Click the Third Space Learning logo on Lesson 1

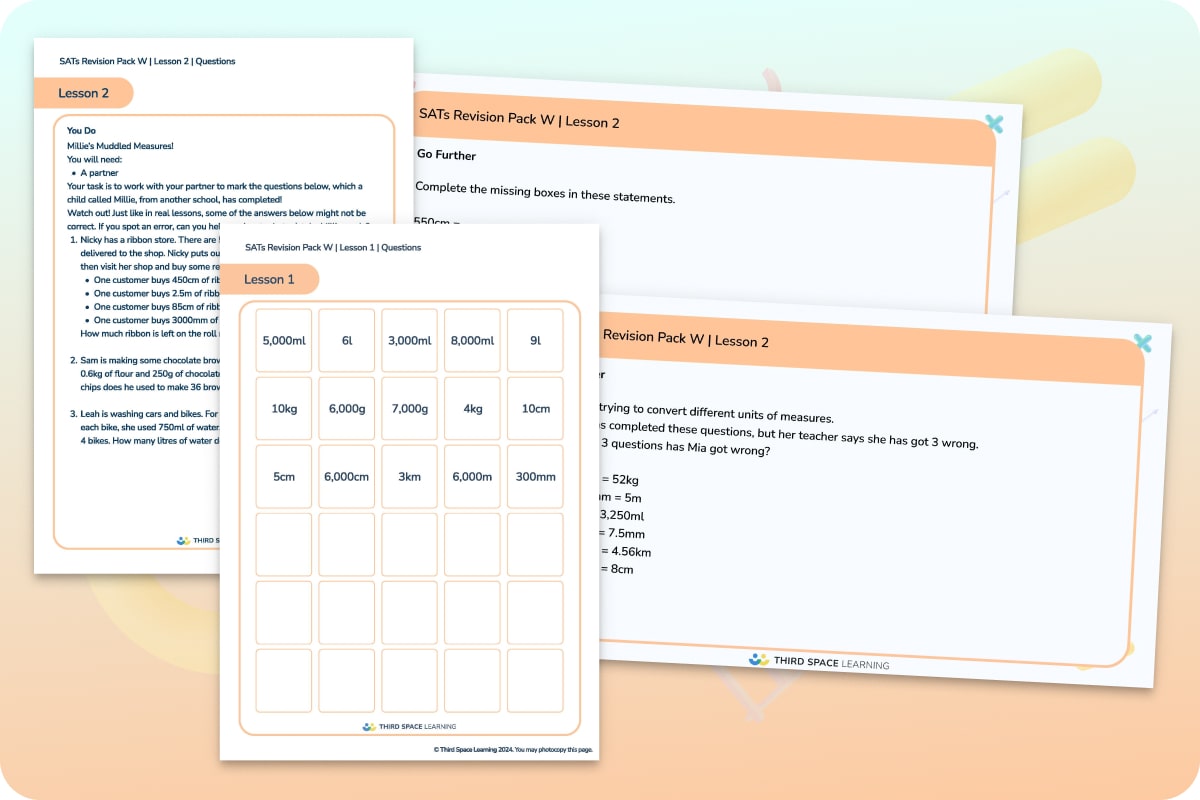(404, 726)
